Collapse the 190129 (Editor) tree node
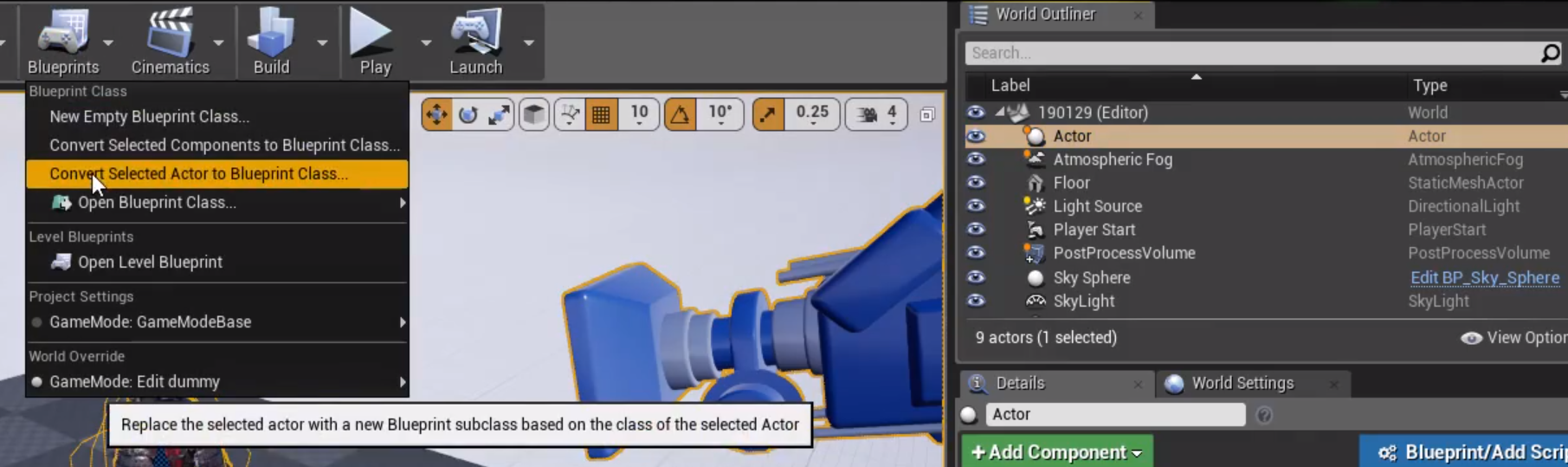The height and width of the screenshot is (467, 1568). pos(999,113)
